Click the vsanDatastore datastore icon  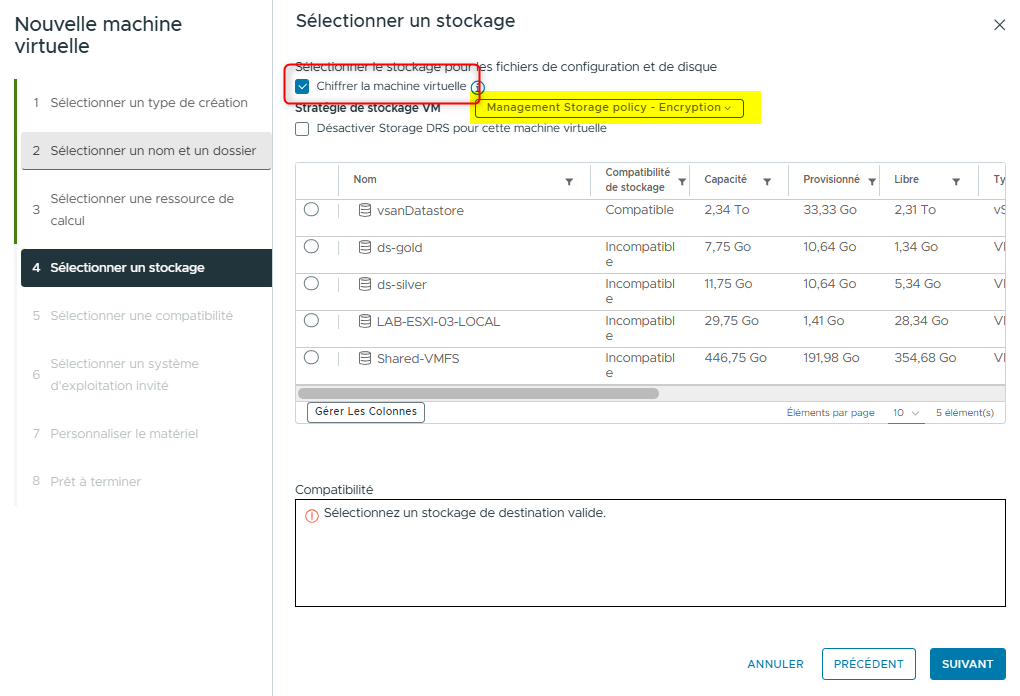pyautogui.click(x=365, y=211)
